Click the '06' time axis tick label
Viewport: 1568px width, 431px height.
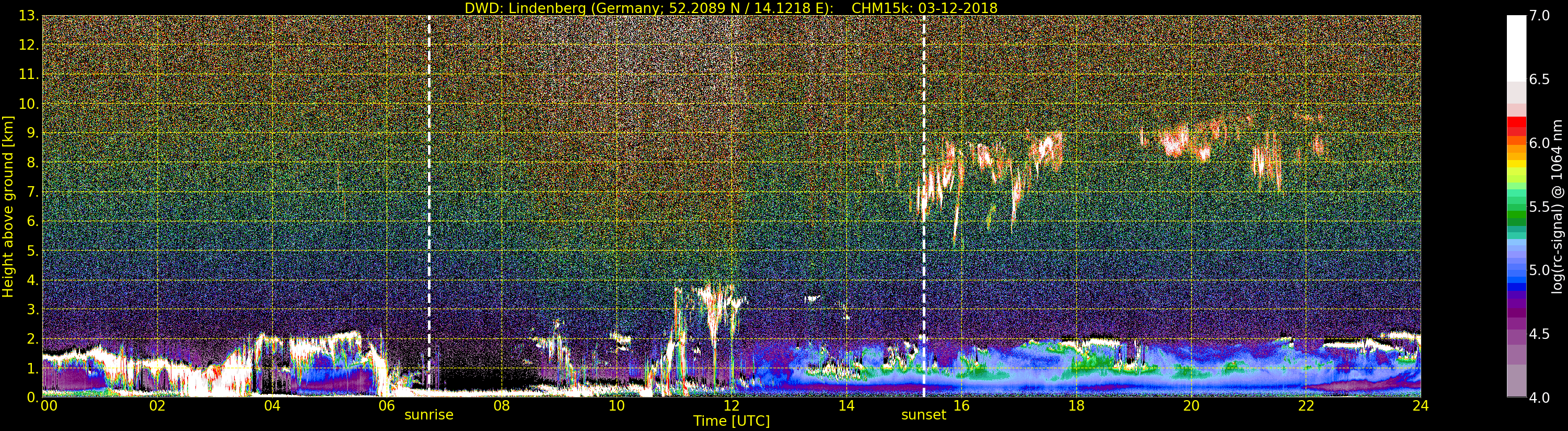point(387,406)
